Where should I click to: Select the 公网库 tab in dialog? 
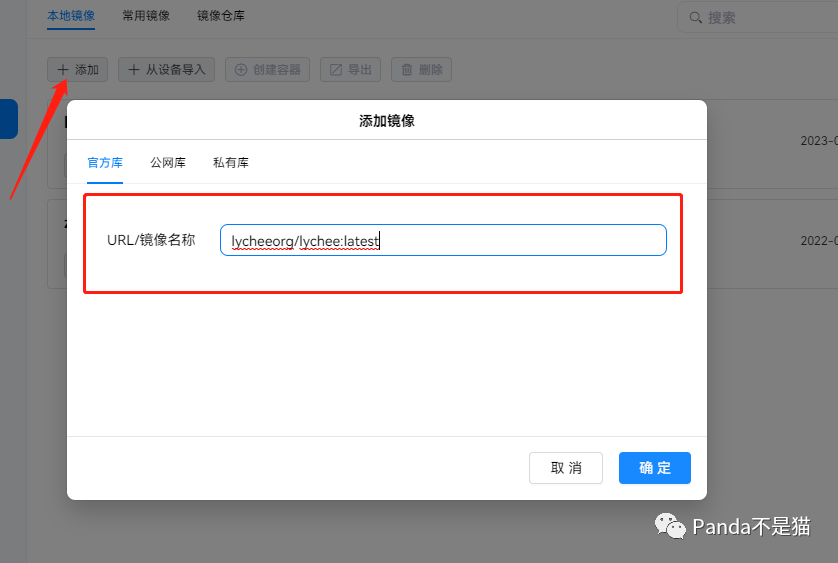(x=168, y=163)
